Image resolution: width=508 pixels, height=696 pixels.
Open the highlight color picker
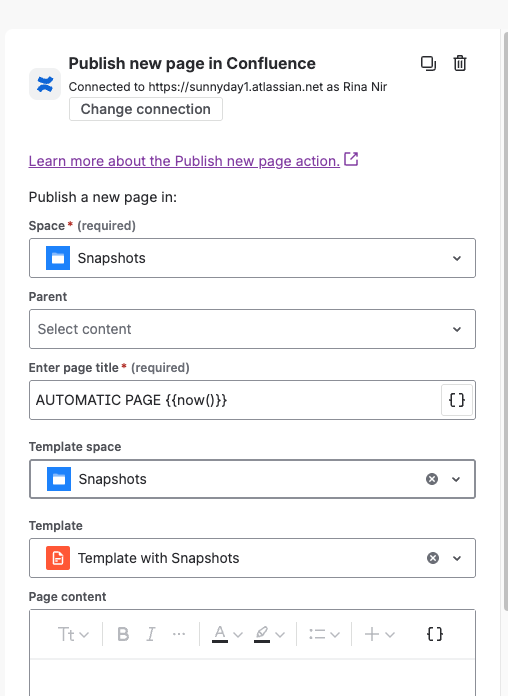pyautogui.click(x=269, y=634)
